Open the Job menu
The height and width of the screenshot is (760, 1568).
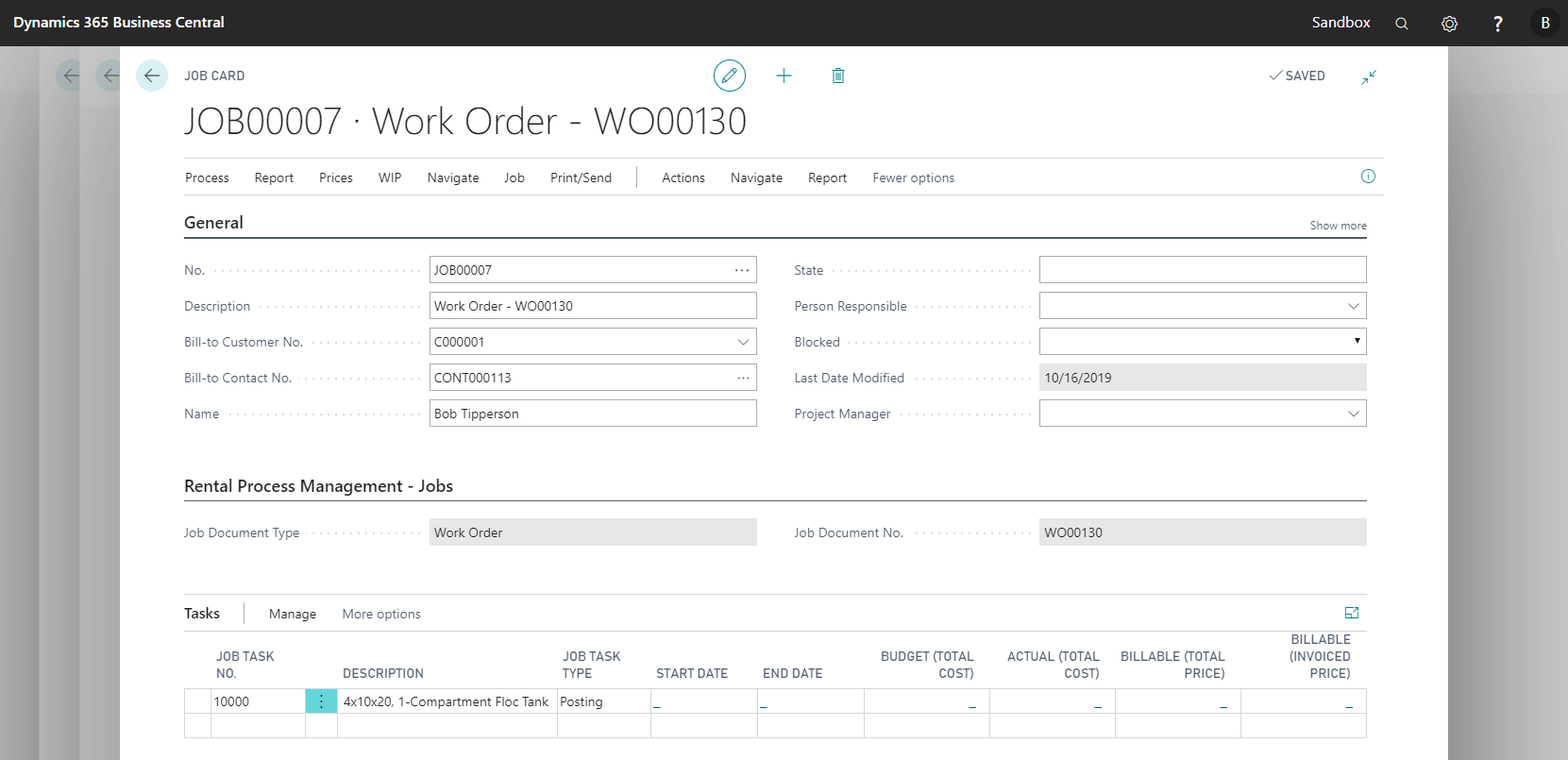click(514, 177)
